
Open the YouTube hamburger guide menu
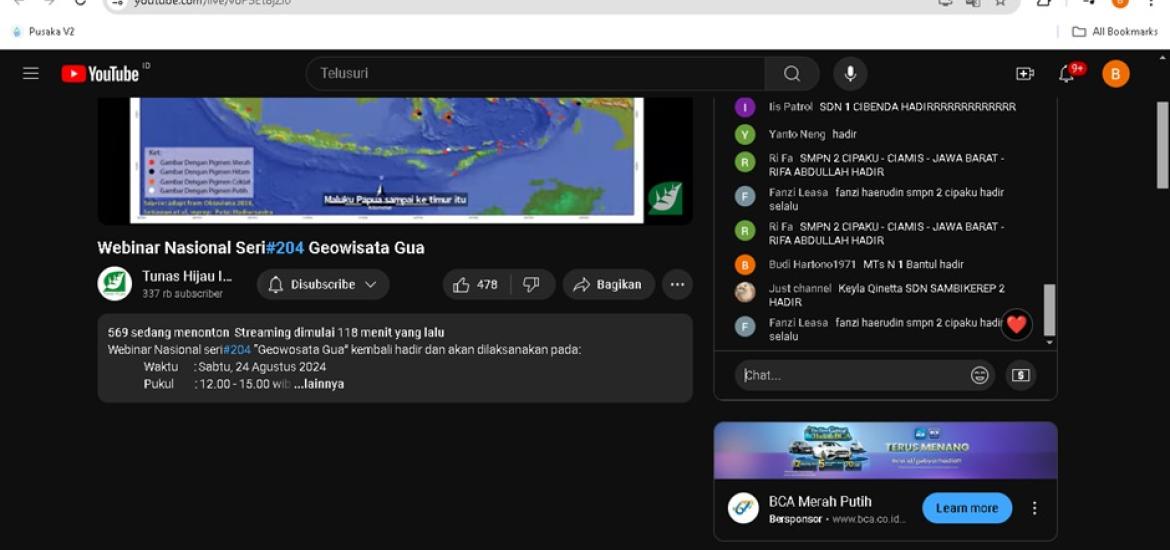click(31, 73)
